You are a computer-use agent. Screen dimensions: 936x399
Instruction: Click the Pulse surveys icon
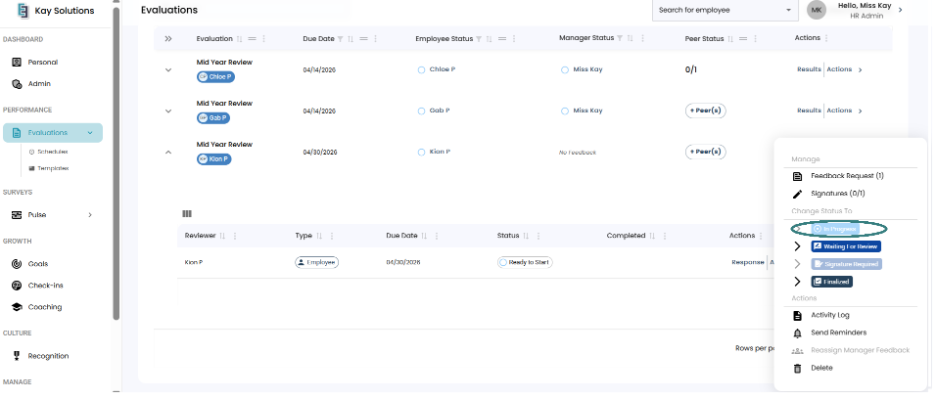pos(17,214)
